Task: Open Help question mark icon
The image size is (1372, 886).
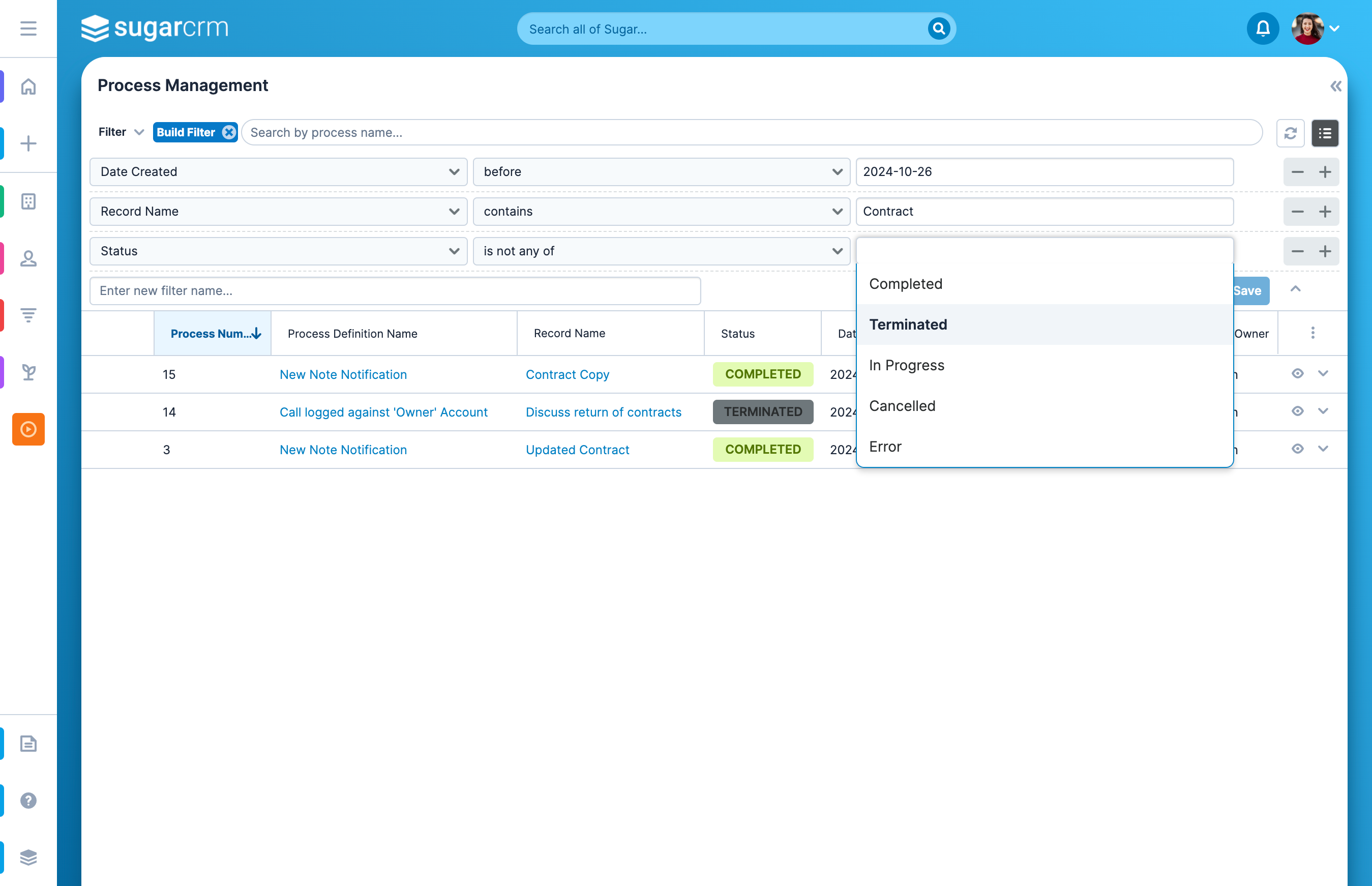Action: [x=28, y=800]
